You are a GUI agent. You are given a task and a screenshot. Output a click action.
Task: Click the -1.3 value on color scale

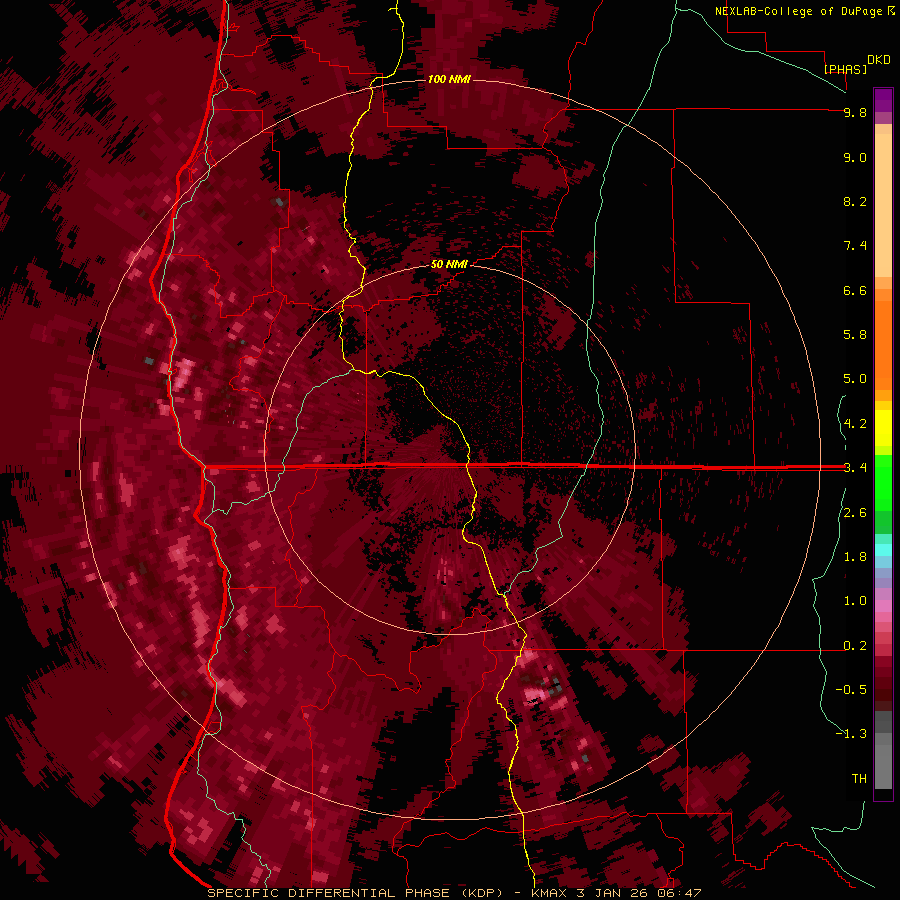(x=851, y=734)
